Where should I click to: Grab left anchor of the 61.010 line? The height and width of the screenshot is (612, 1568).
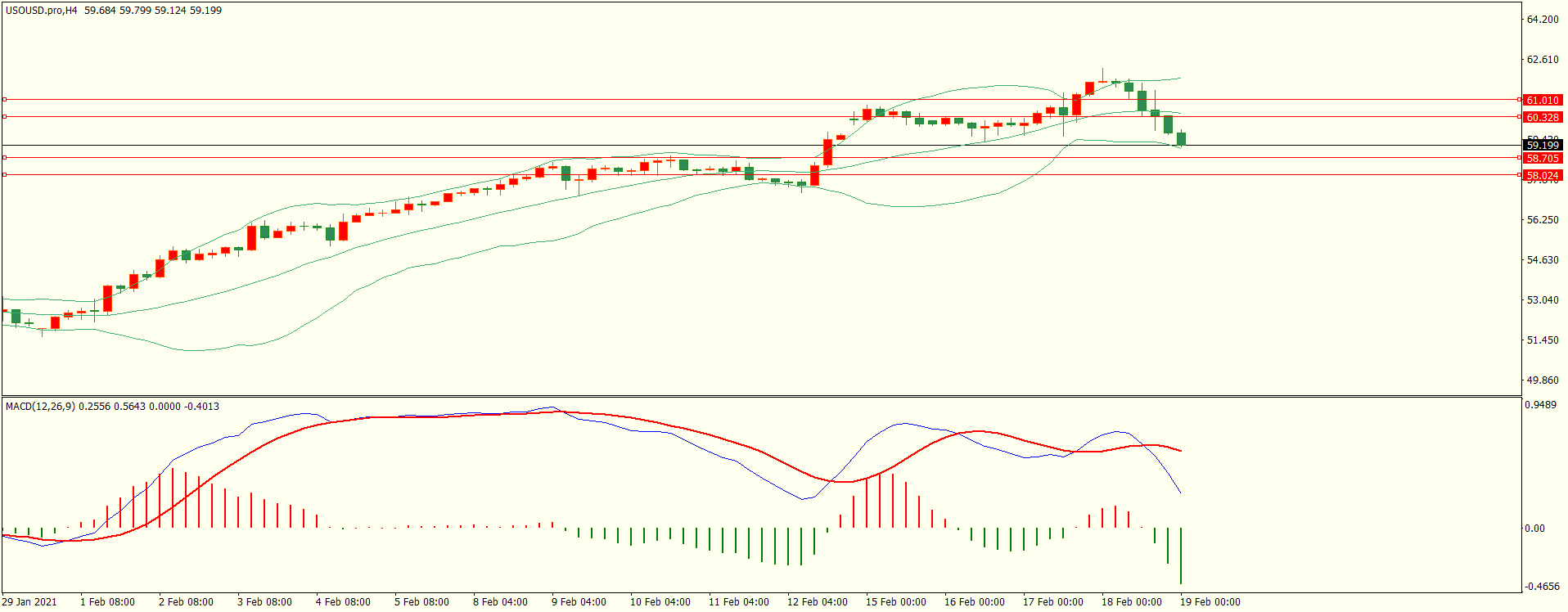click(x=4, y=99)
